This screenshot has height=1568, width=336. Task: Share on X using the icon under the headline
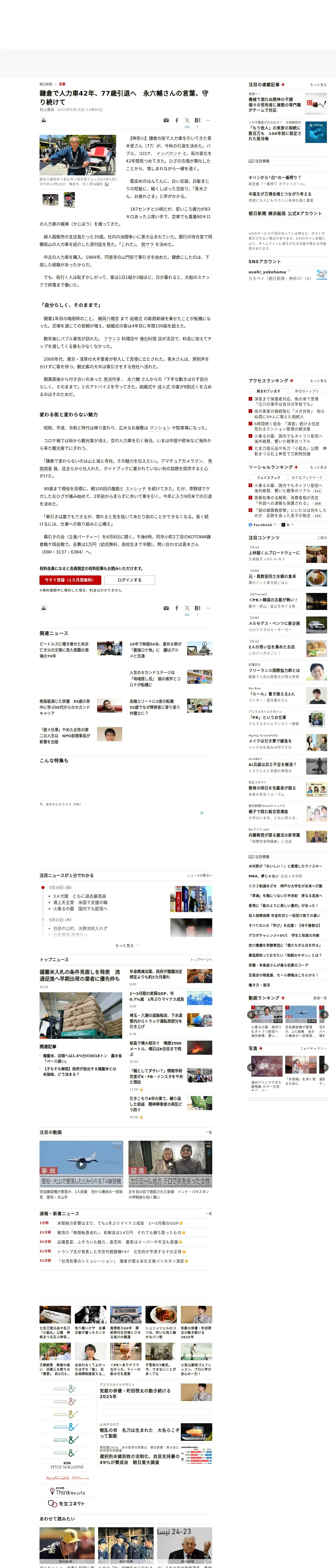click(x=187, y=120)
